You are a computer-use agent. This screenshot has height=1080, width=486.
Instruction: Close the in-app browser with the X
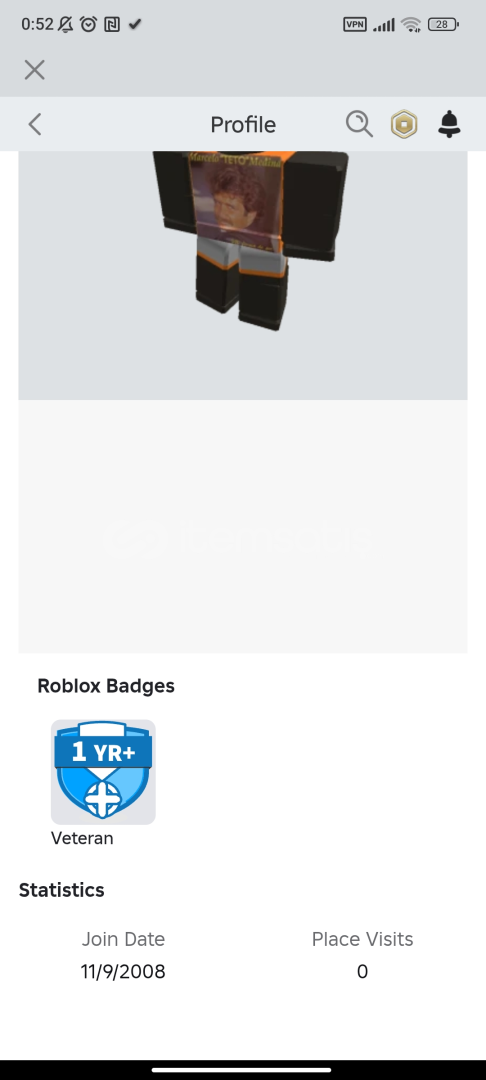(x=34, y=70)
